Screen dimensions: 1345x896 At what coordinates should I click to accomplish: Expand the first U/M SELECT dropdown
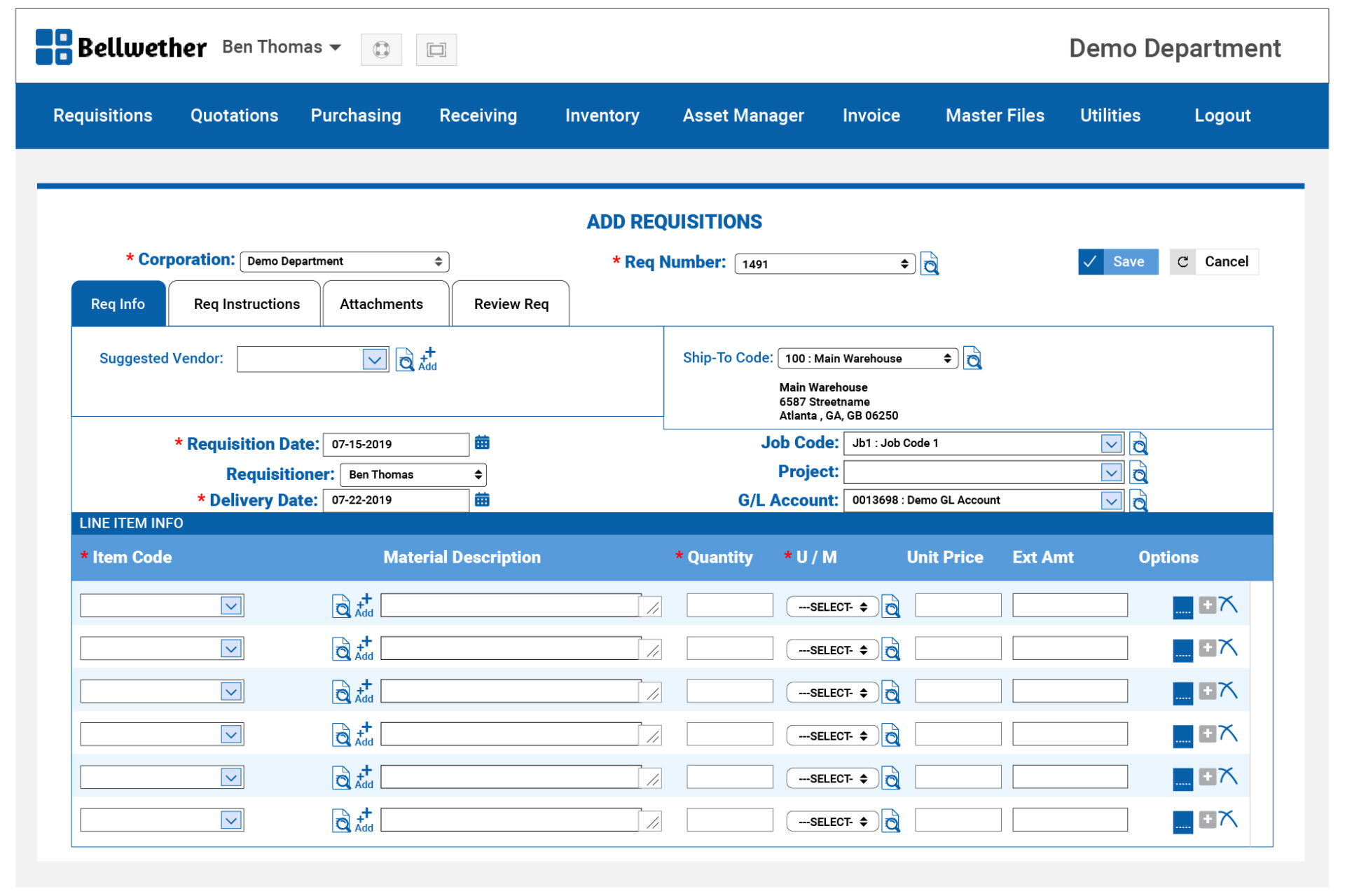[x=832, y=606]
